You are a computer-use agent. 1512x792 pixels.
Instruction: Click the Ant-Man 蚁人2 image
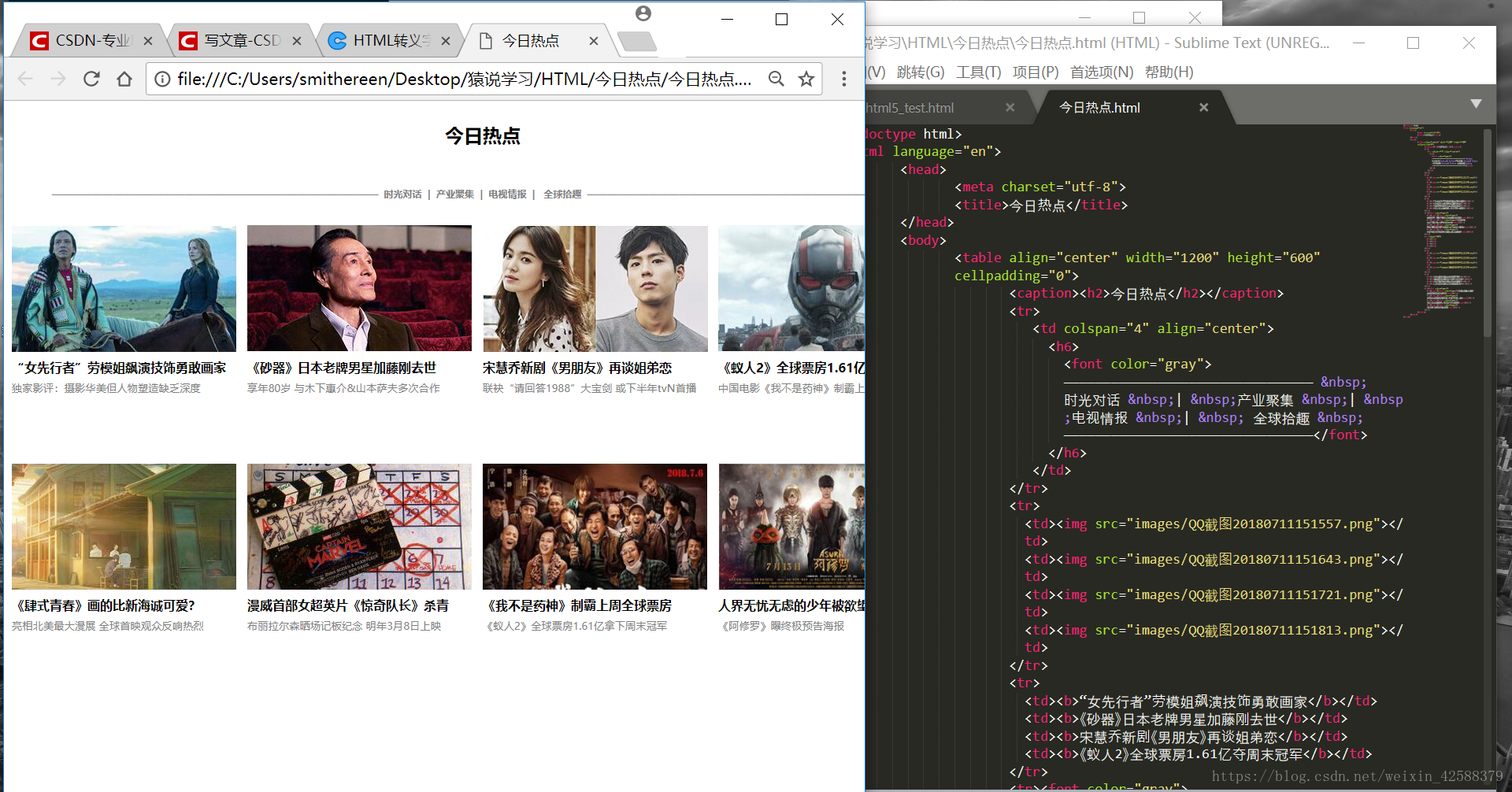click(x=791, y=288)
